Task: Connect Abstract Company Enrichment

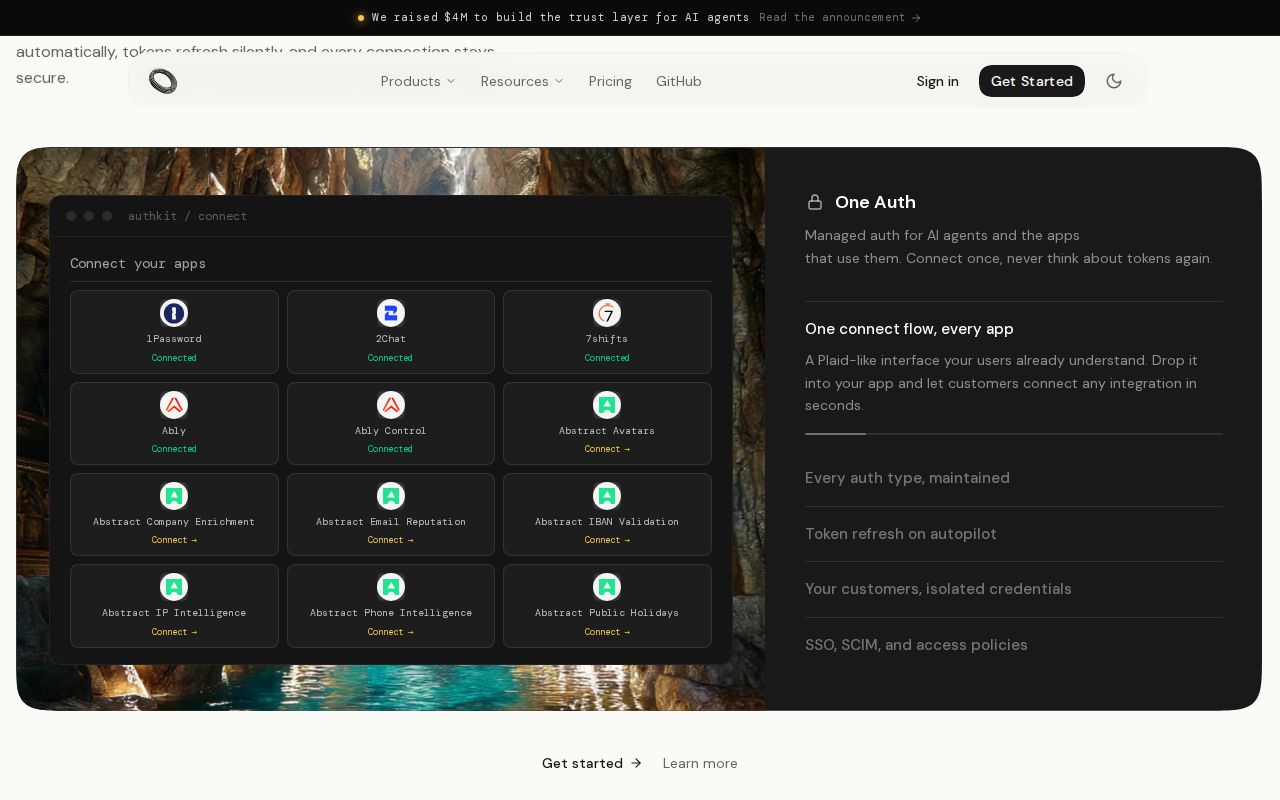Action: (x=174, y=540)
